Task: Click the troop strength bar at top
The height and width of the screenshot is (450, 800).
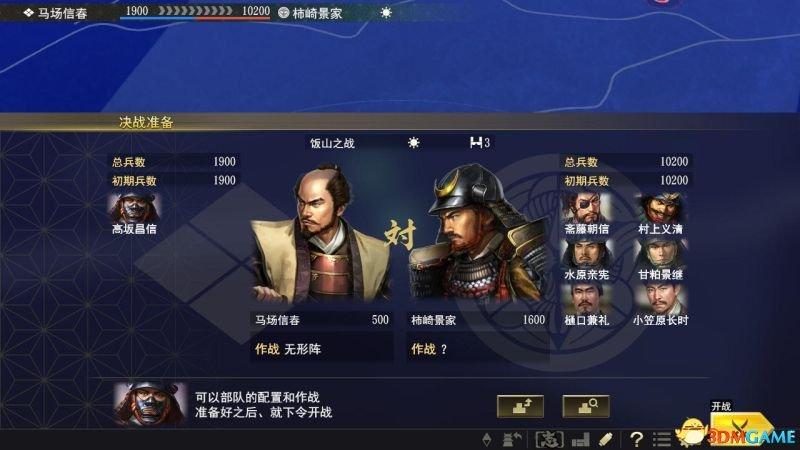Action: (195, 12)
